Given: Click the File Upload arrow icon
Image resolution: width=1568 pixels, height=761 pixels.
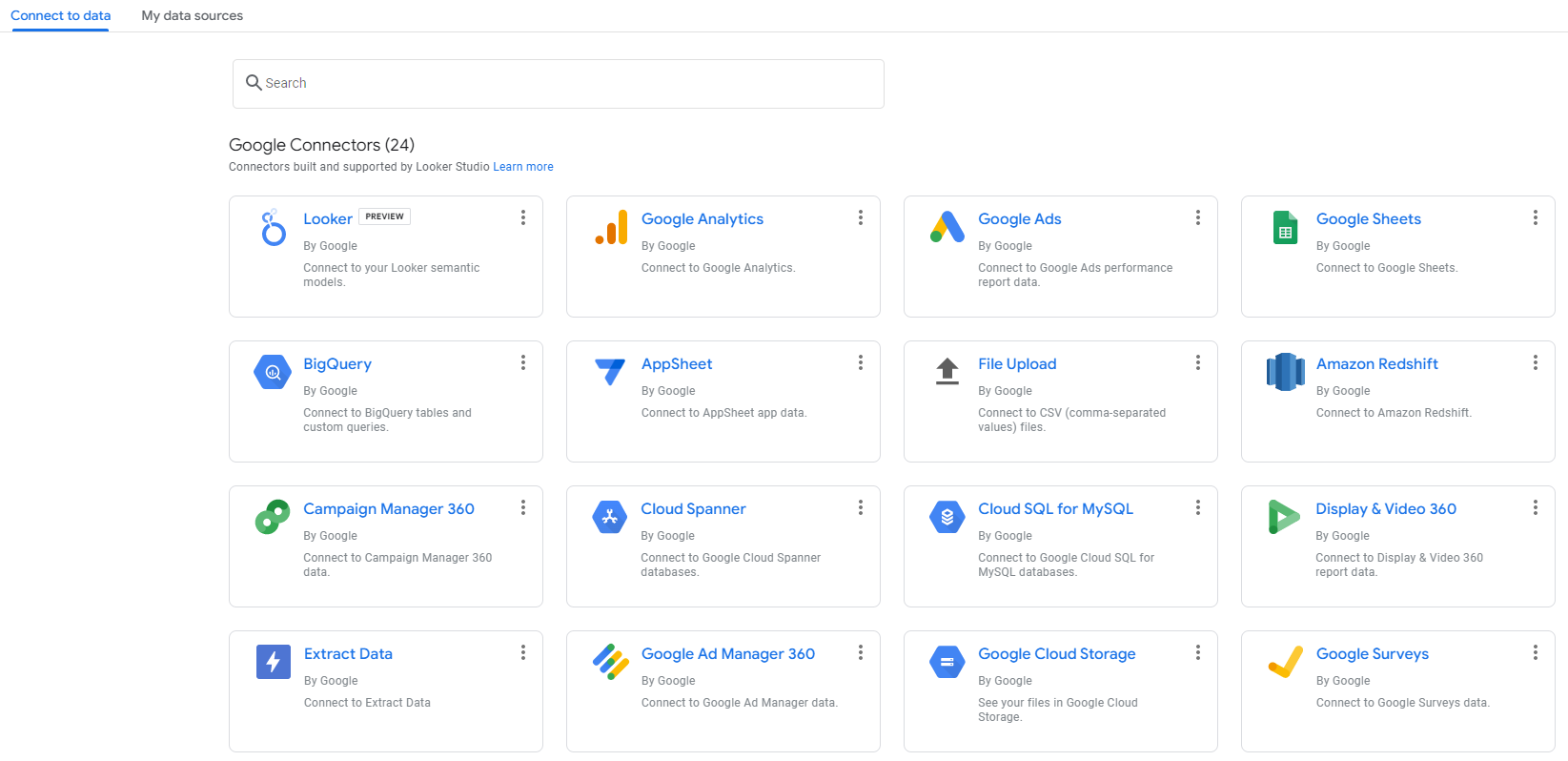Looking at the screenshot, I should coord(947,371).
